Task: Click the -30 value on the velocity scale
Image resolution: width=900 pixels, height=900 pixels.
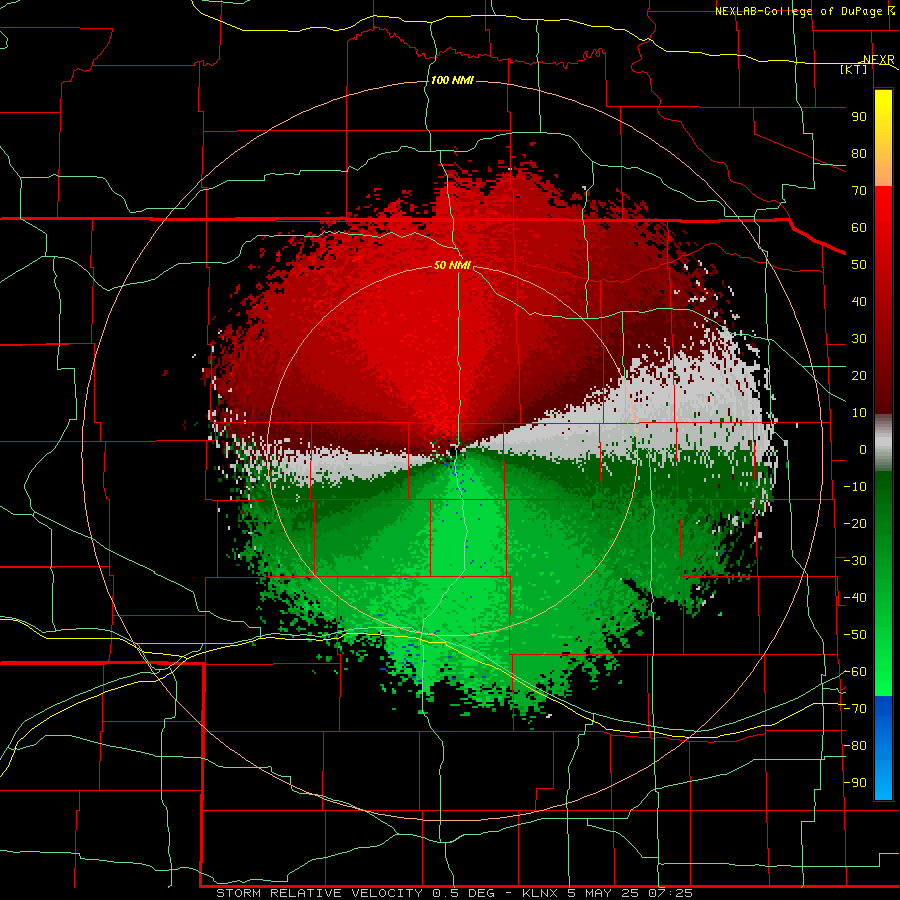Action: tap(855, 561)
